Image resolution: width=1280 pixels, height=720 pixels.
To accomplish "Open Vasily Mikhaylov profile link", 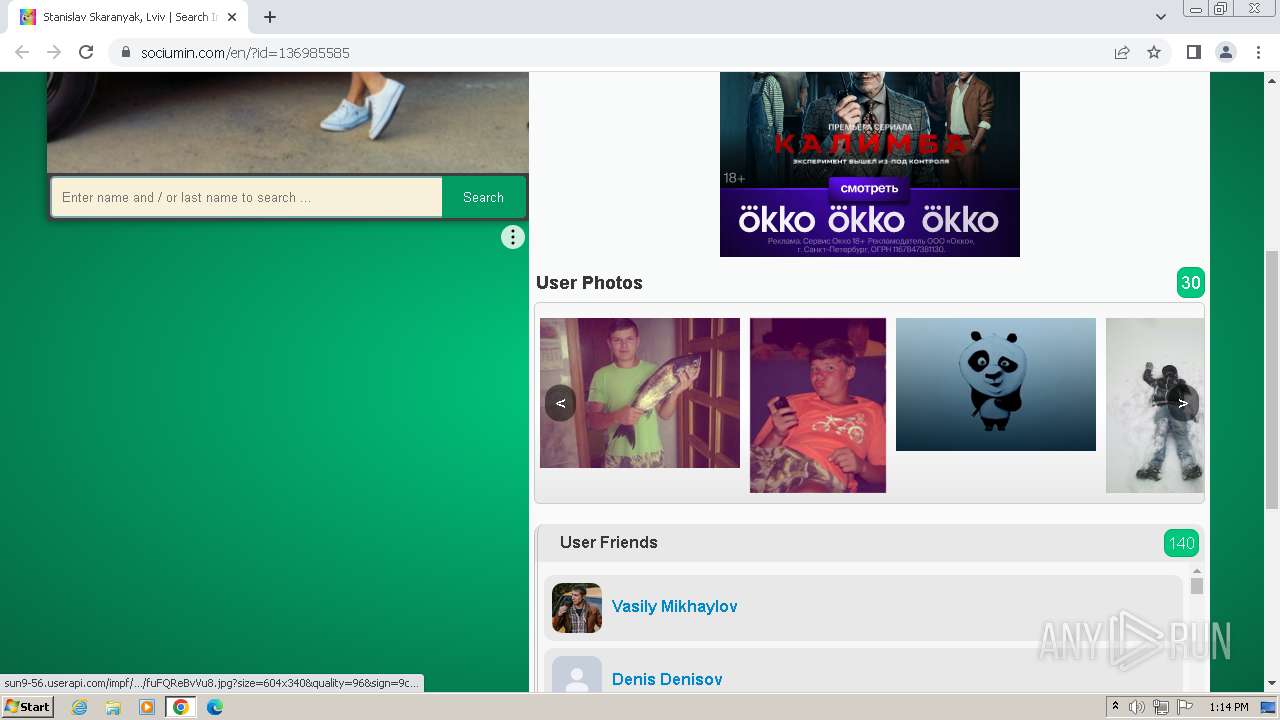I will click(x=674, y=606).
